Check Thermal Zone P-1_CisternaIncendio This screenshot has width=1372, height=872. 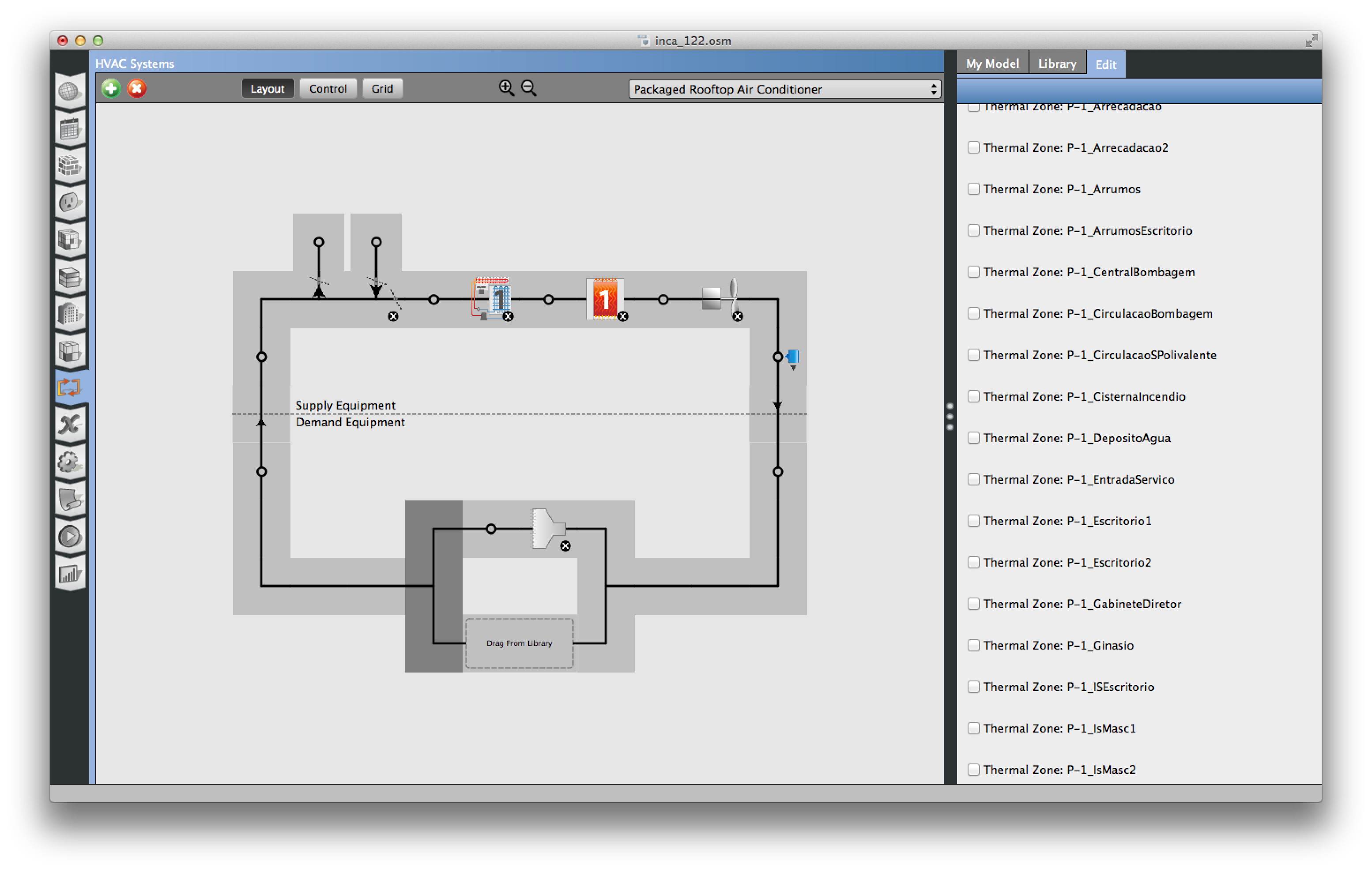[x=974, y=397]
